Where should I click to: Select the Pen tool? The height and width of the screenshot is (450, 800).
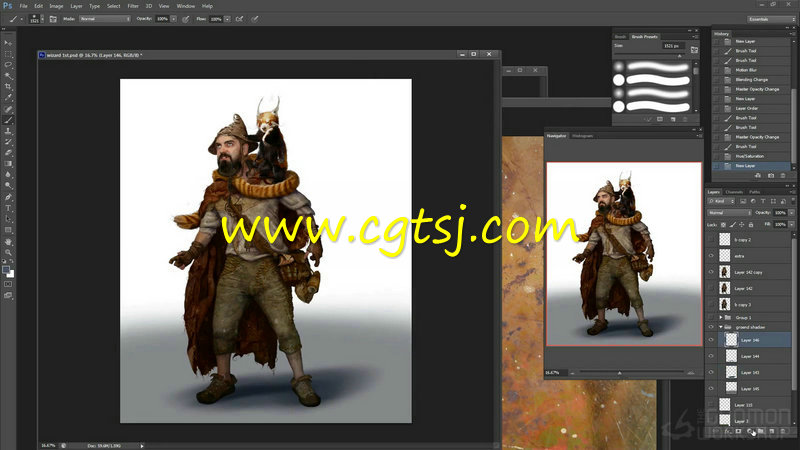(x=8, y=197)
